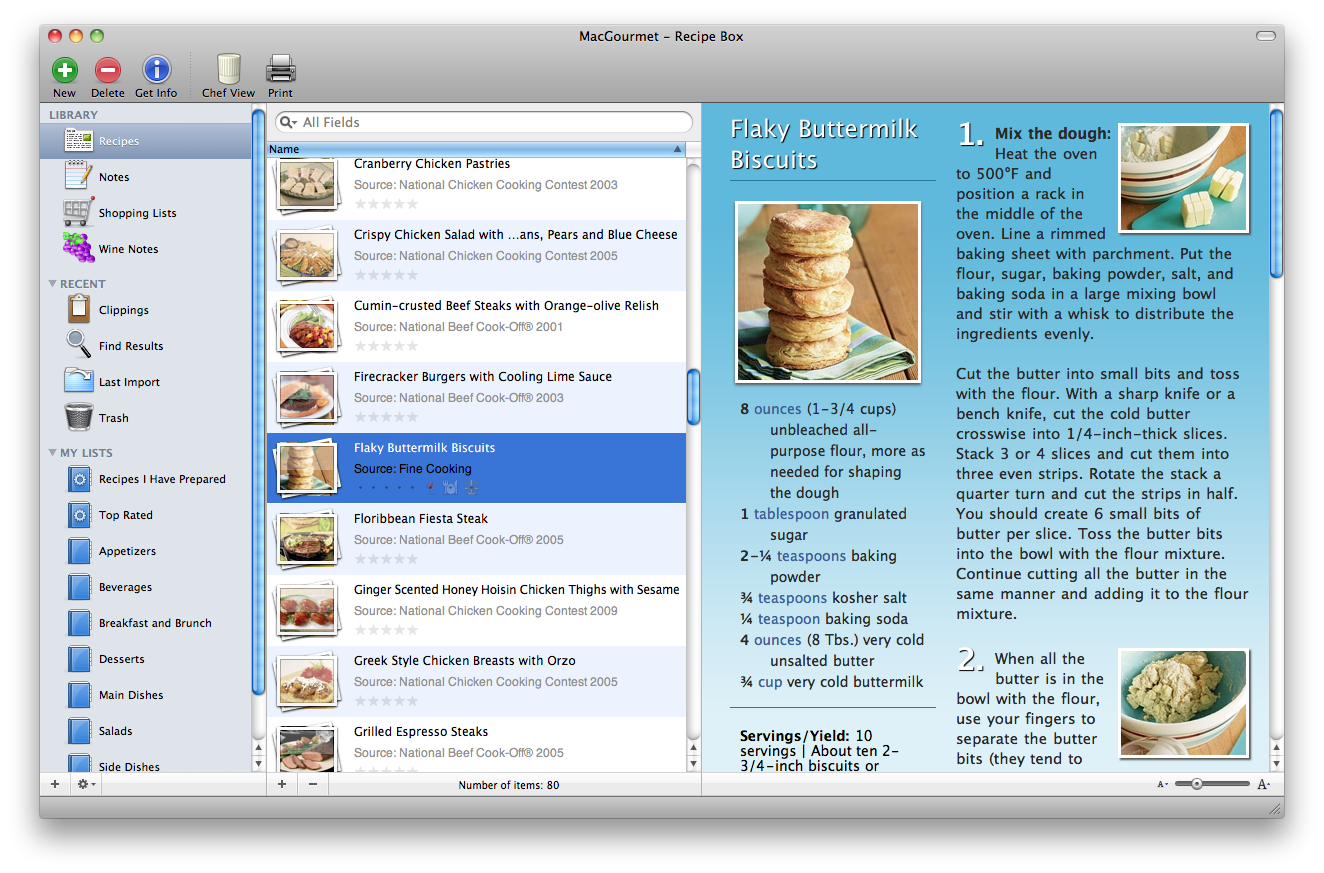Click the Side Dishes list
This screenshot has height=873, width=1324.
click(x=146, y=764)
